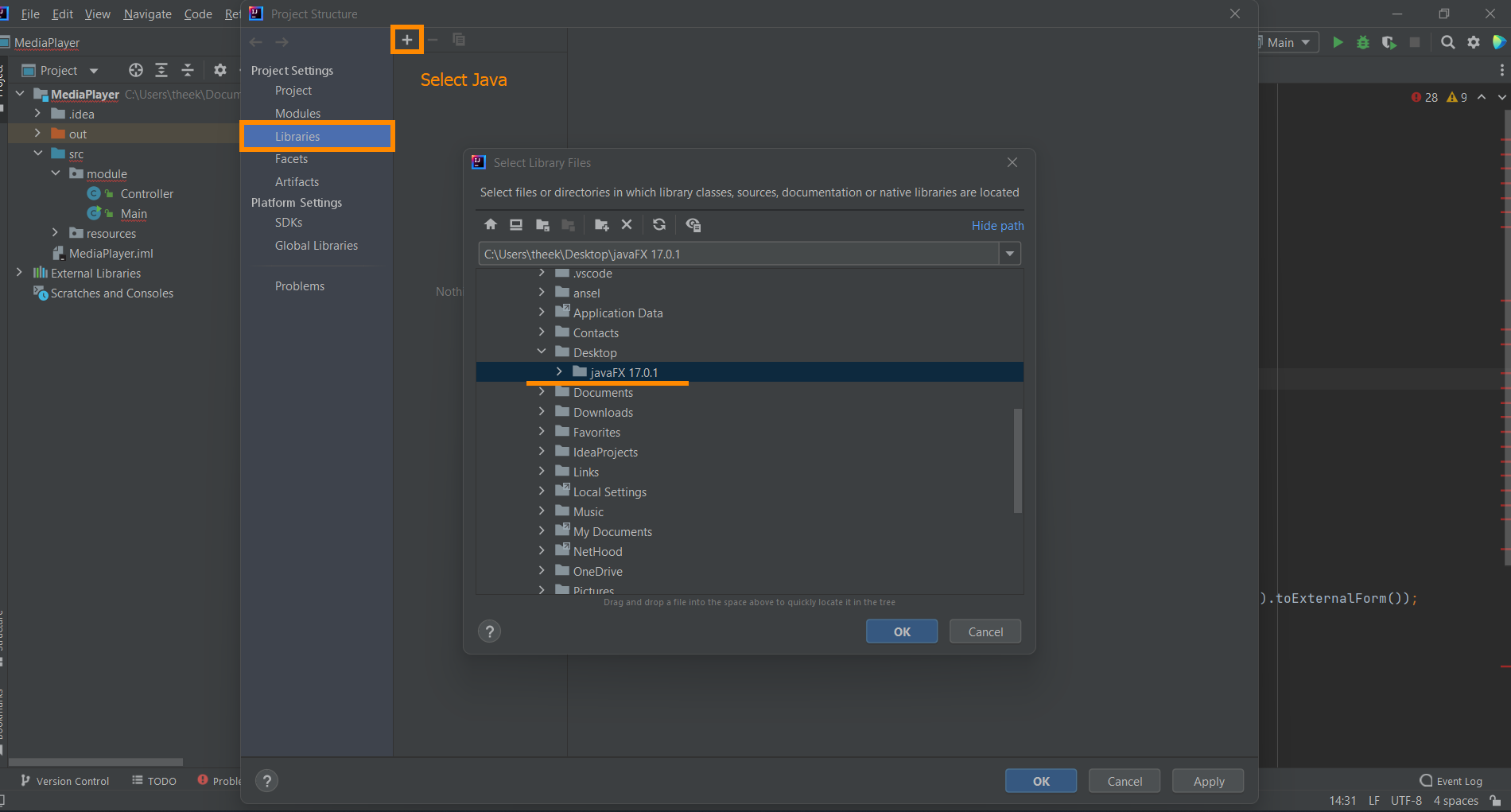Open the Problems section
The height and width of the screenshot is (812, 1511).
click(300, 286)
